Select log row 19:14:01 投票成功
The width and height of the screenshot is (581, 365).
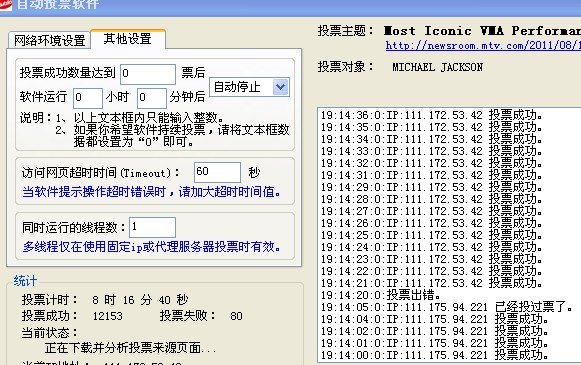click(x=435, y=343)
